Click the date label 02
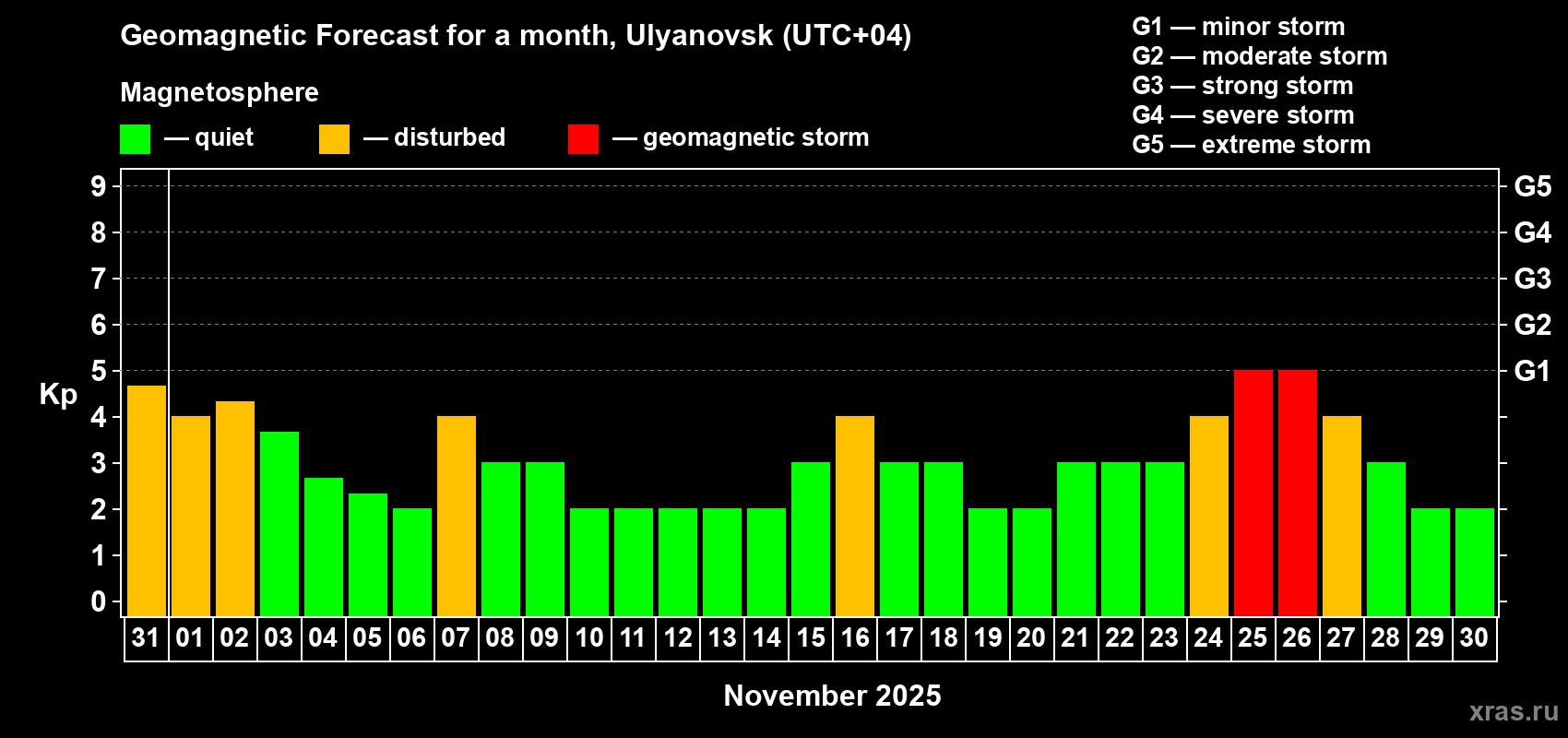The image size is (1568, 738). pos(234,638)
